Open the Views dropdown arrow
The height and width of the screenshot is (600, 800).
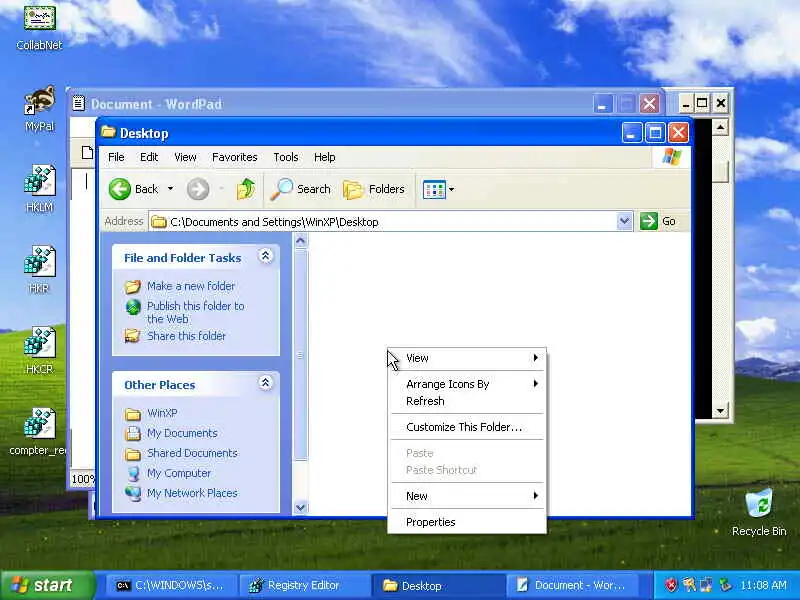click(x=451, y=189)
